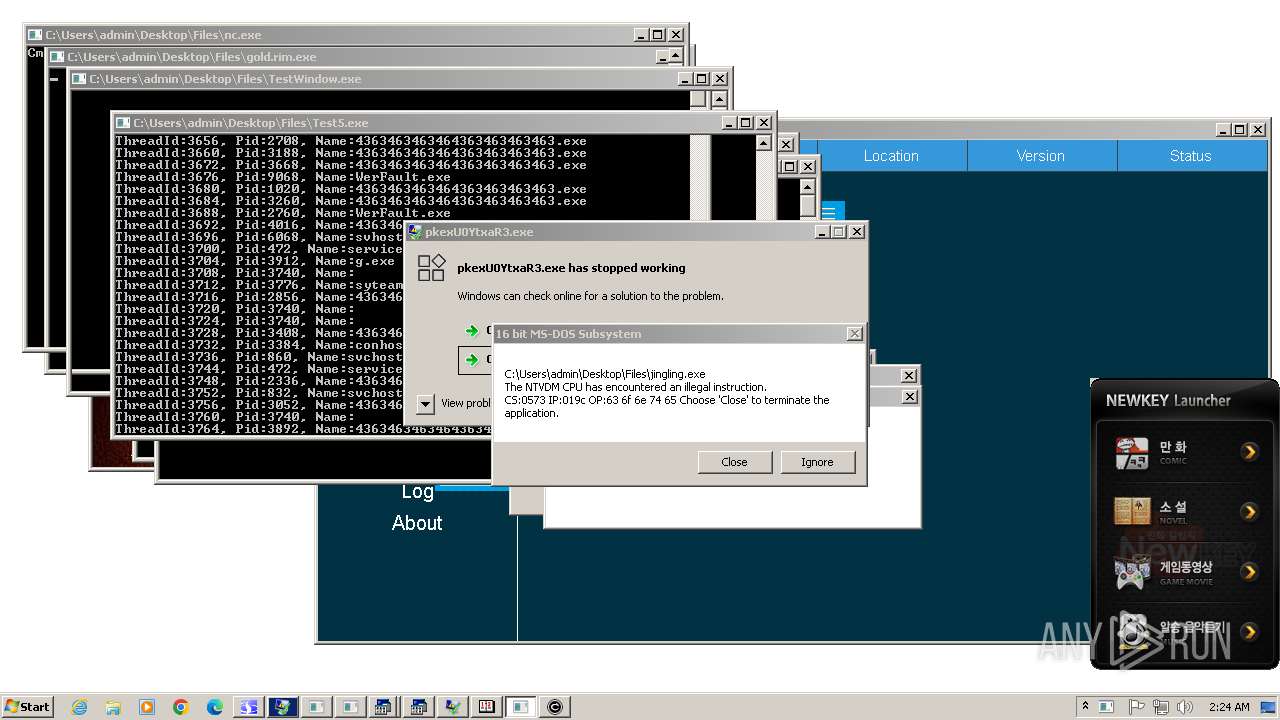Click the pkexU0YtxaR3.exe crash dialog program icon
The height and width of the screenshot is (720, 1280).
point(431,267)
